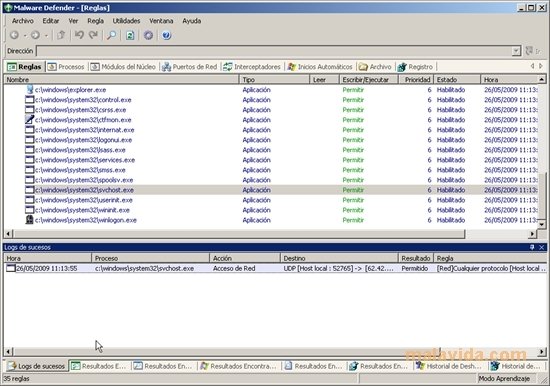Click the Help question mark icon

click(x=167, y=35)
